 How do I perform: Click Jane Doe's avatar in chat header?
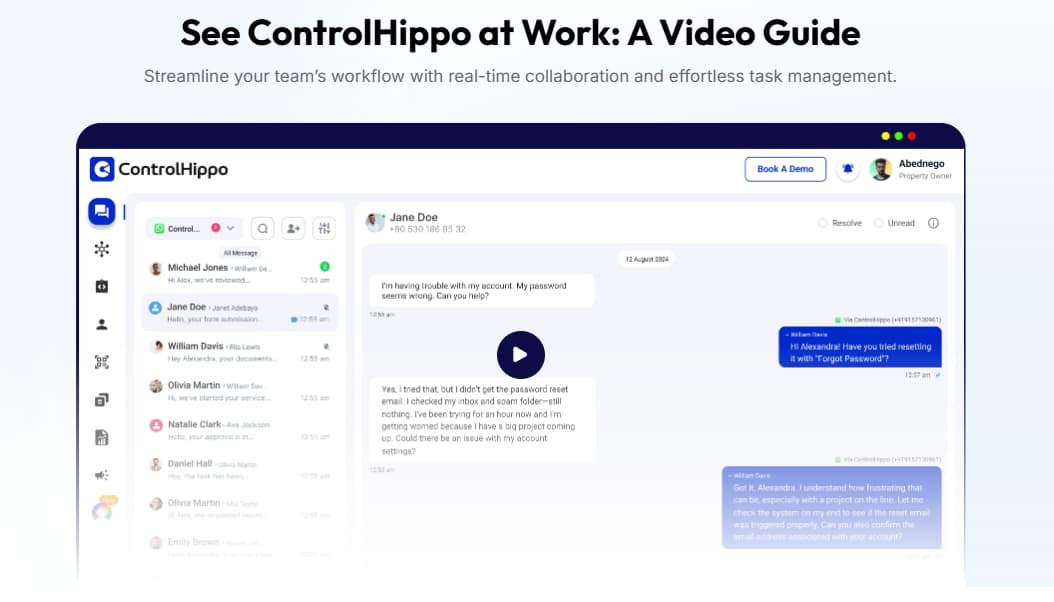click(x=375, y=222)
